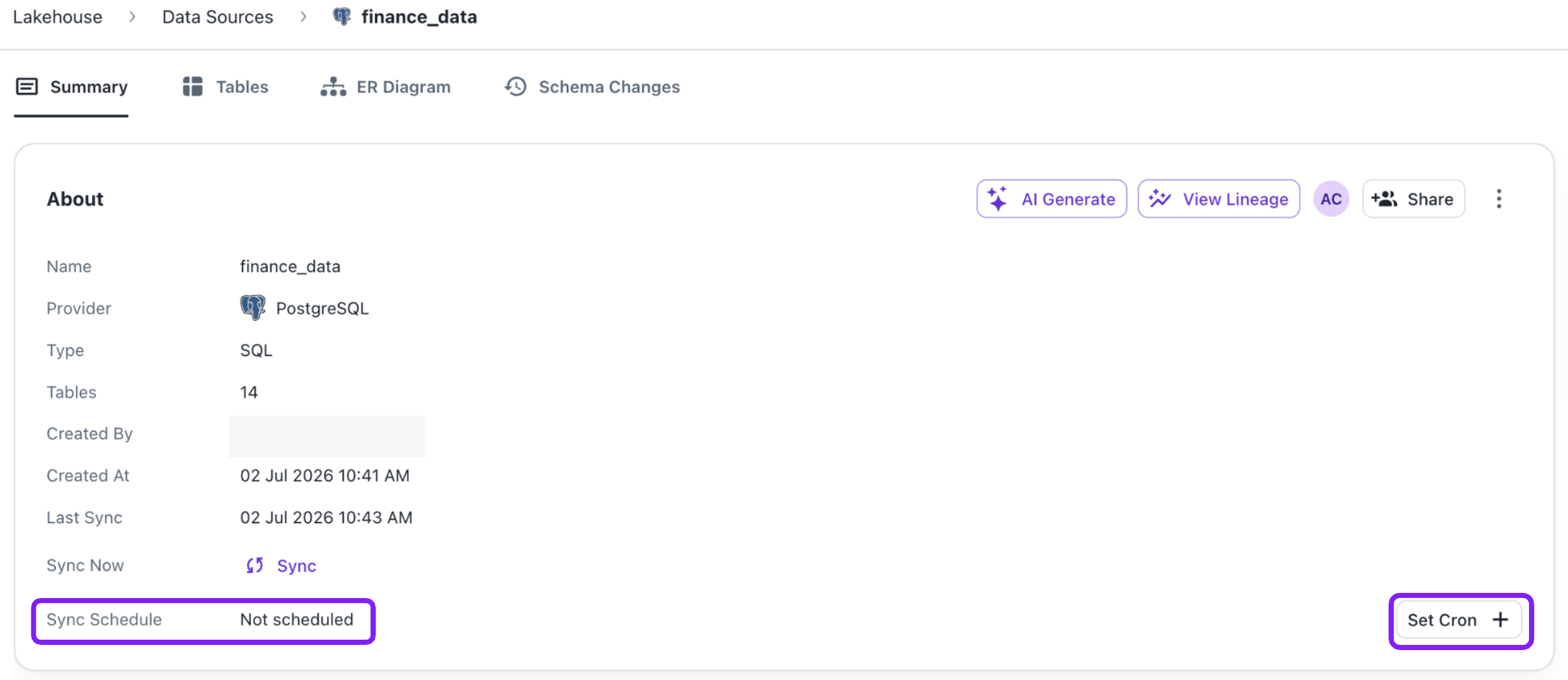Click the plus icon beside Set Cron
This screenshot has height=680, width=1568.
coord(1500,620)
